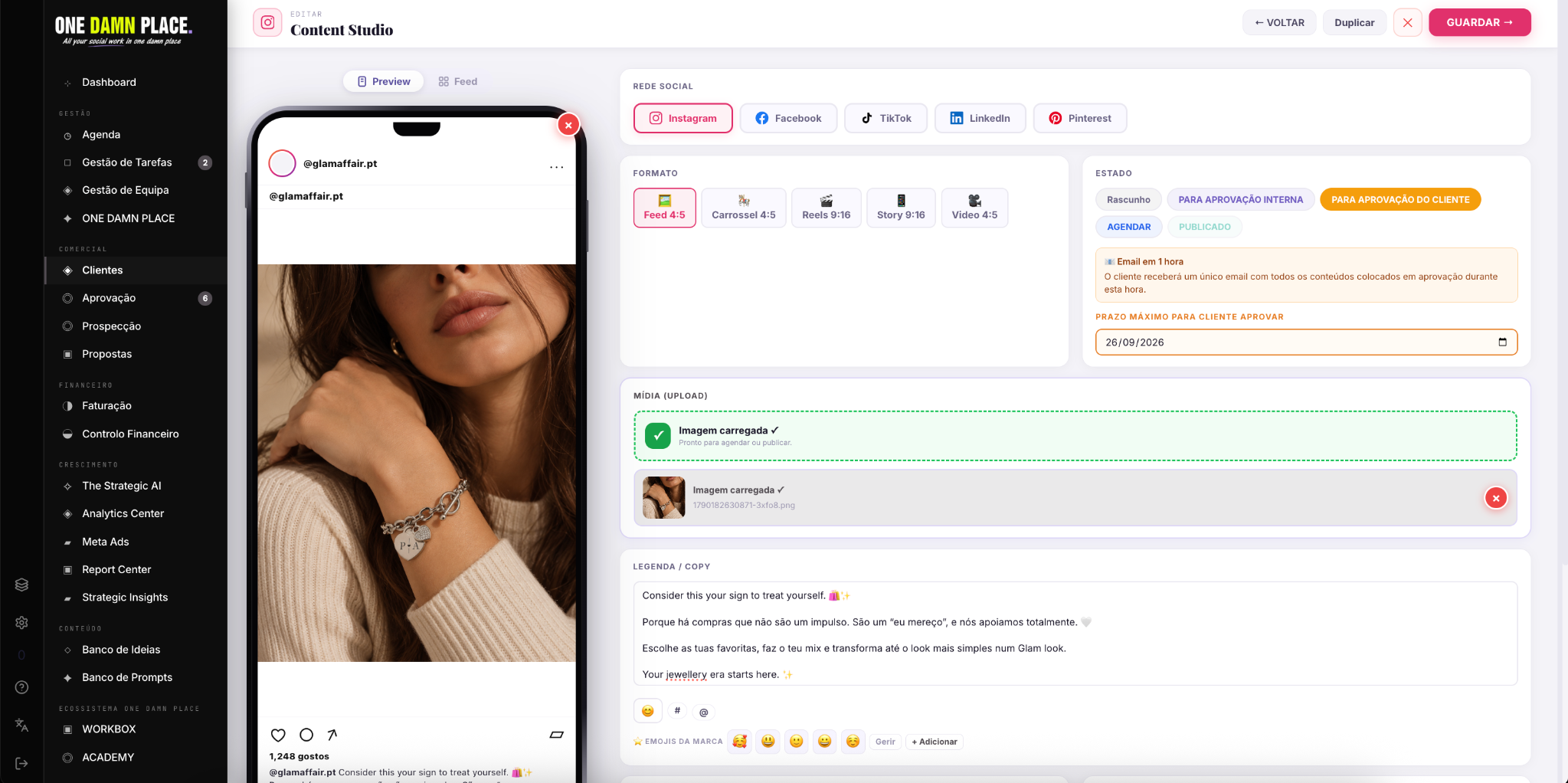Open emoji picker button under caption

click(647, 711)
